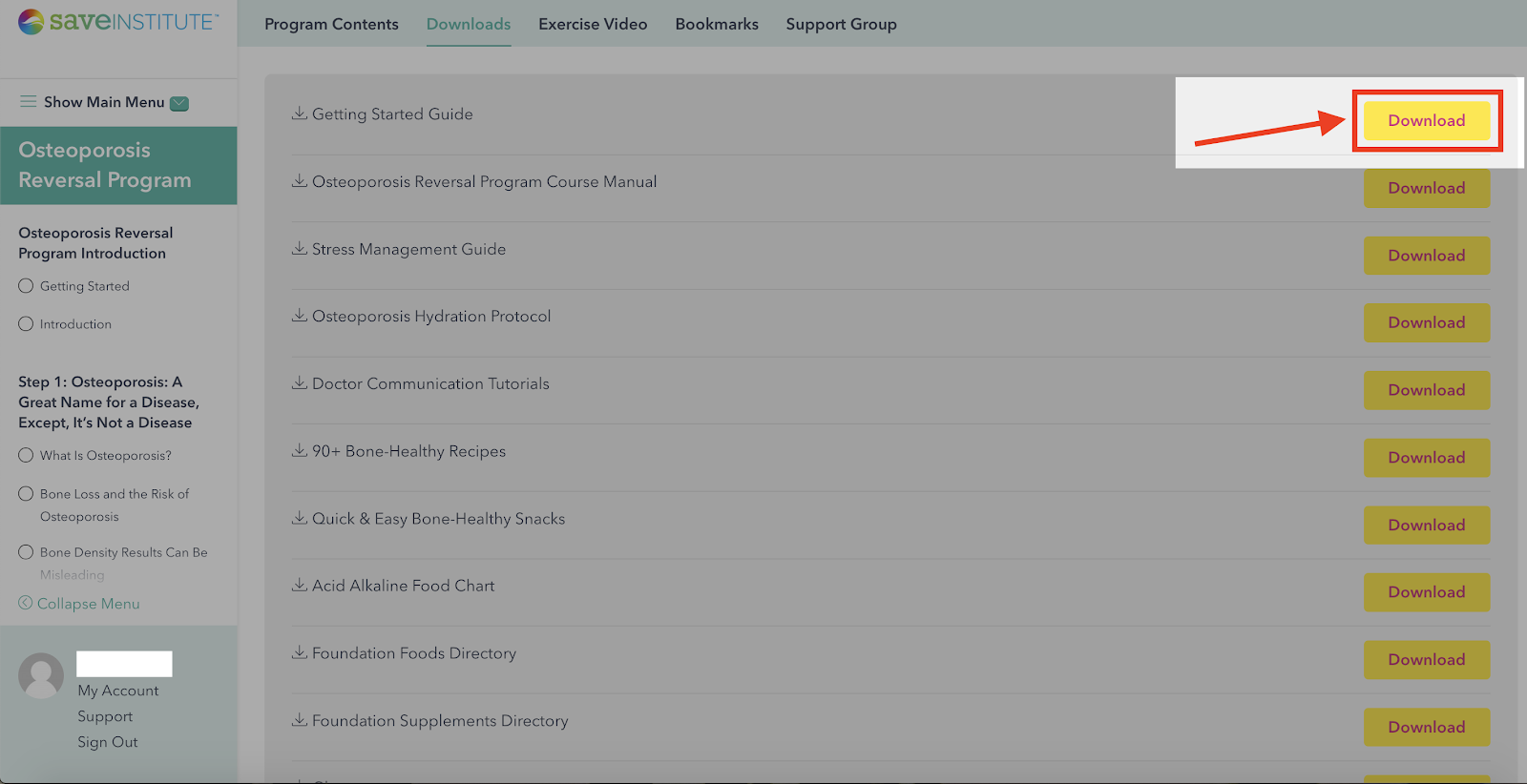Click download icon beside Doctor Communication Tutorials
Viewport: 1527px width, 784px height.
[299, 383]
